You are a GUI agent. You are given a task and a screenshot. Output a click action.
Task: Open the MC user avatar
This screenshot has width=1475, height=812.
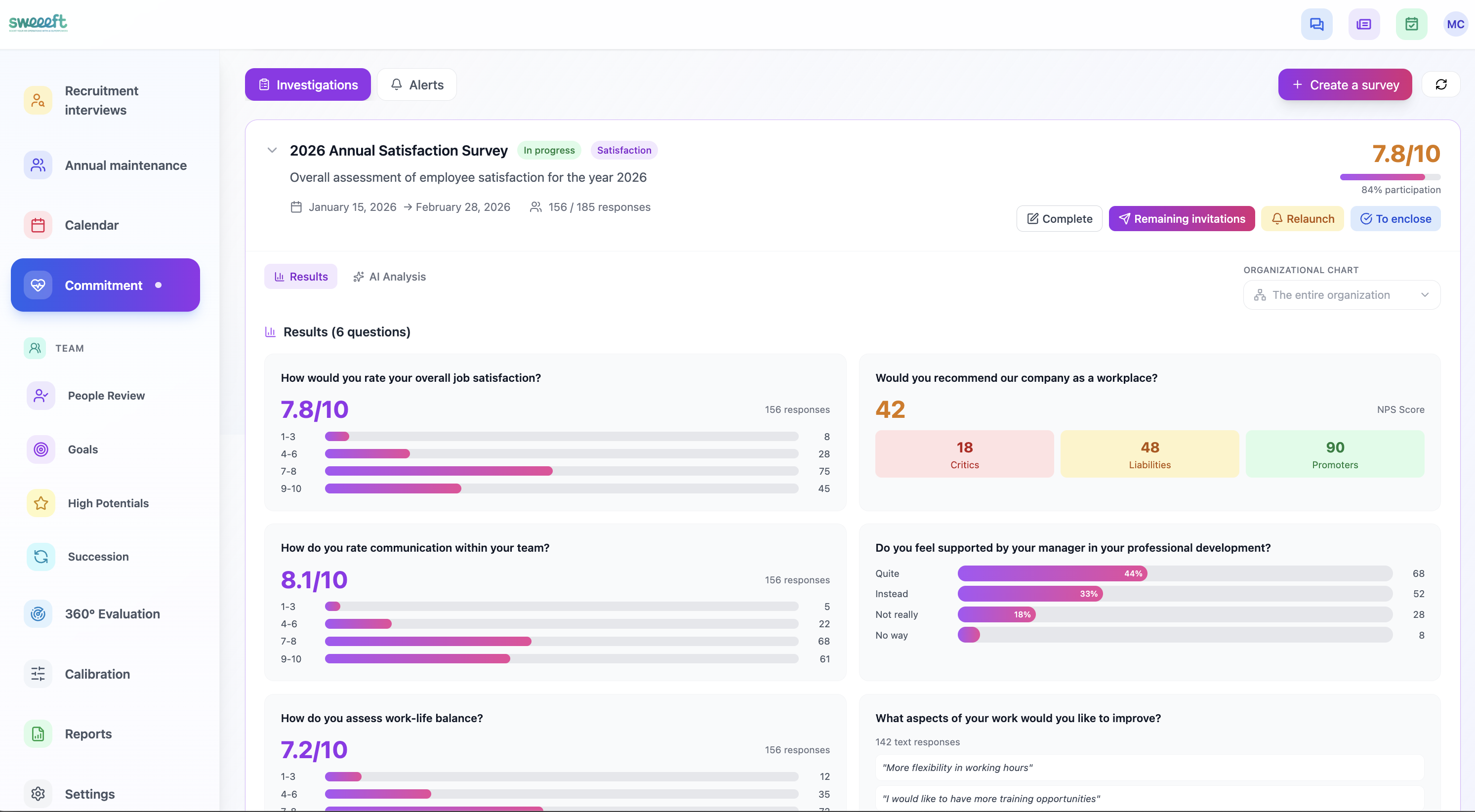pos(1455,24)
